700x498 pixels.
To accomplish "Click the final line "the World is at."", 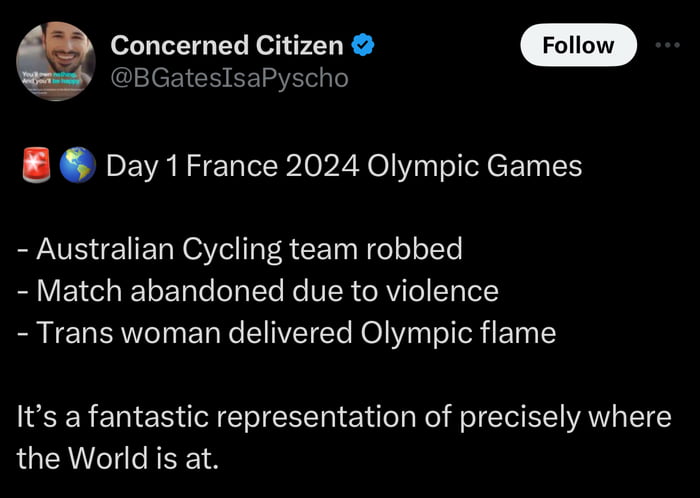I will [x=117, y=459].
